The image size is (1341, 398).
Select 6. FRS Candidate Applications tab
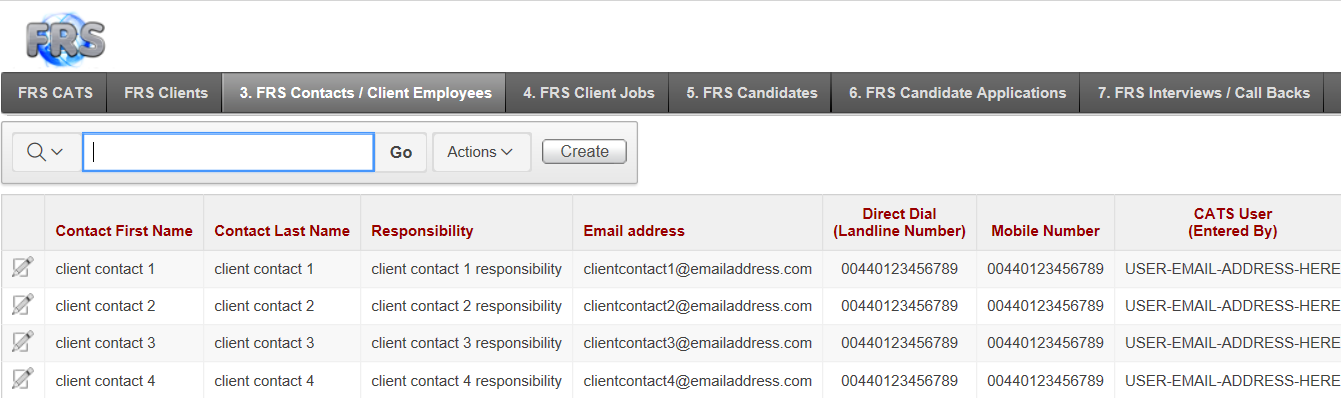click(957, 93)
